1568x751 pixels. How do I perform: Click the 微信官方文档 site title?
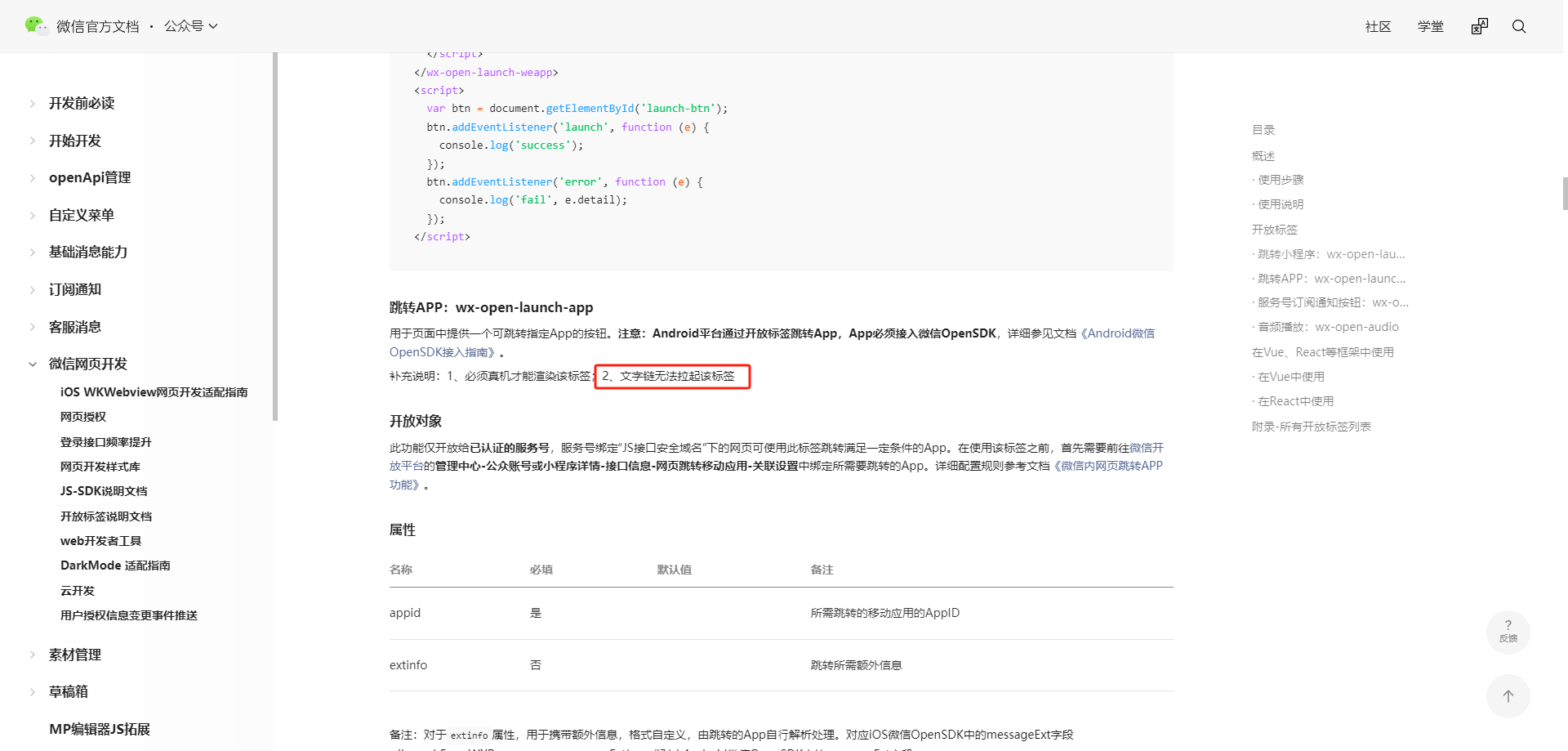(98, 26)
